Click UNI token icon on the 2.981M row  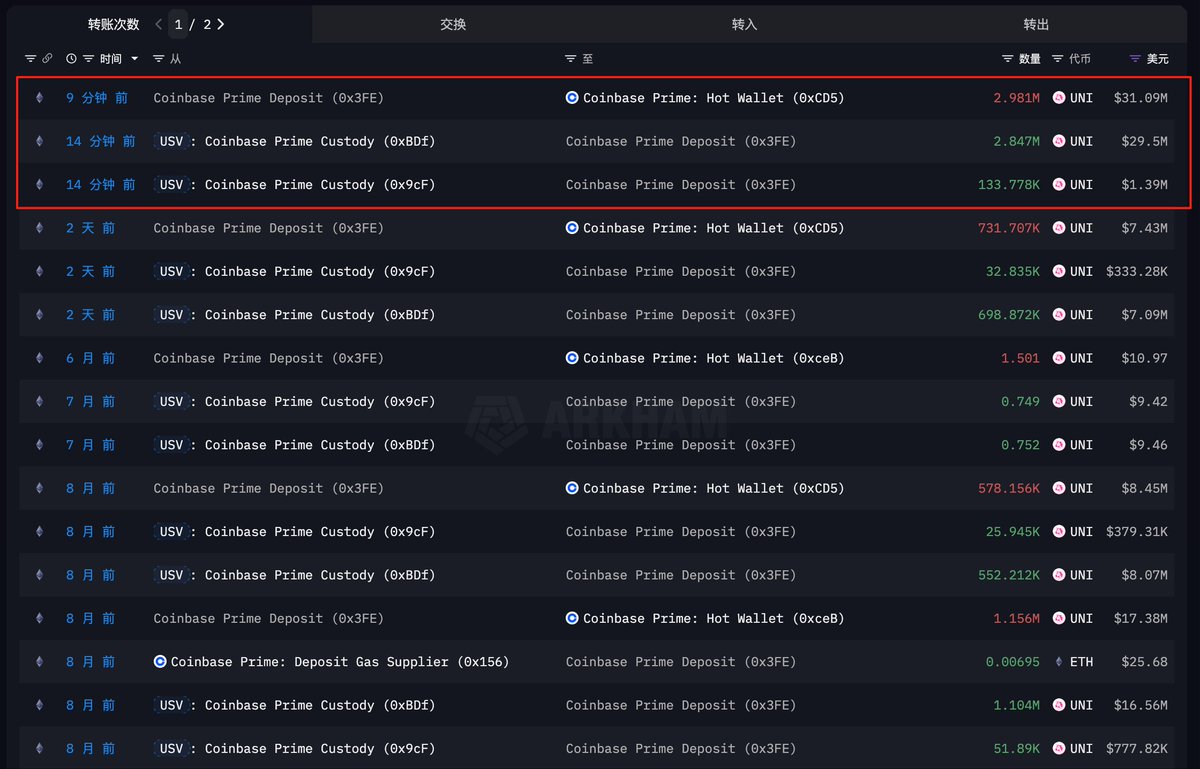(x=1059, y=98)
